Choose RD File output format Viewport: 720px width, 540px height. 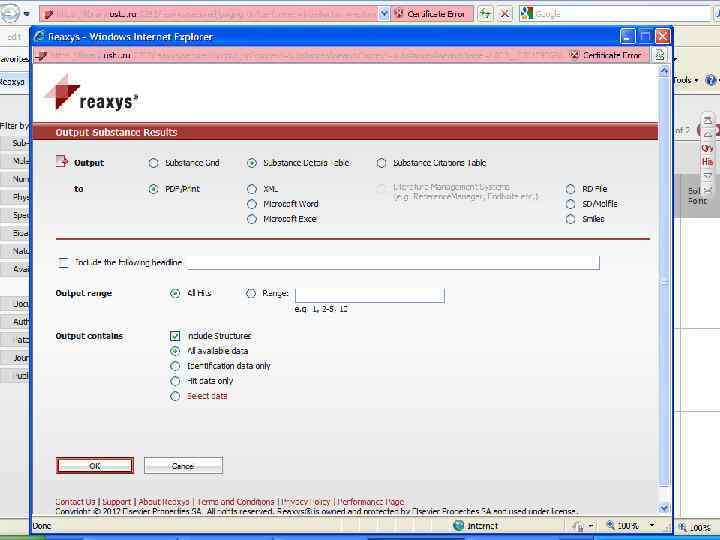coord(570,189)
